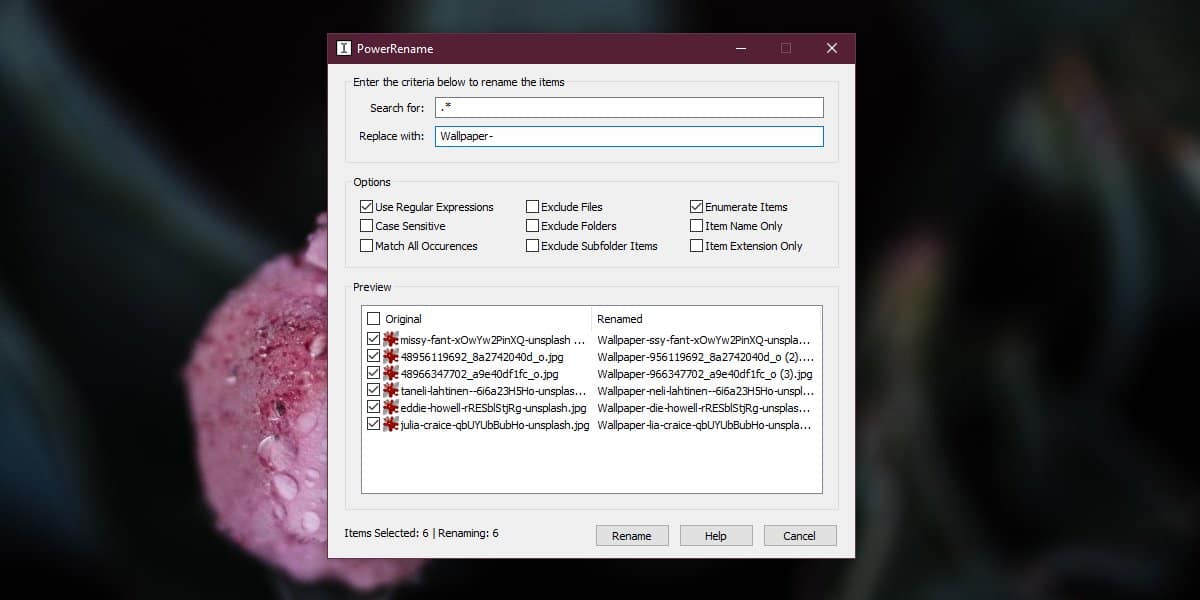Toggle the select-all checkbox beside Original header
Screen dimensions: 1200x600
click(x=374, y=319)
